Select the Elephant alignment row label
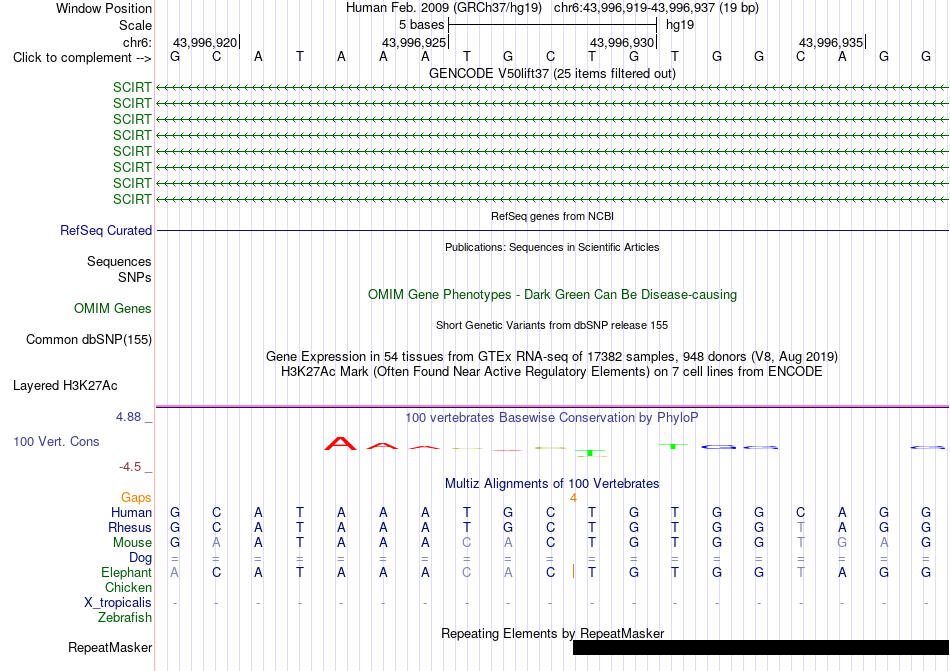This screenshot has height=671, width=950. 126,572
